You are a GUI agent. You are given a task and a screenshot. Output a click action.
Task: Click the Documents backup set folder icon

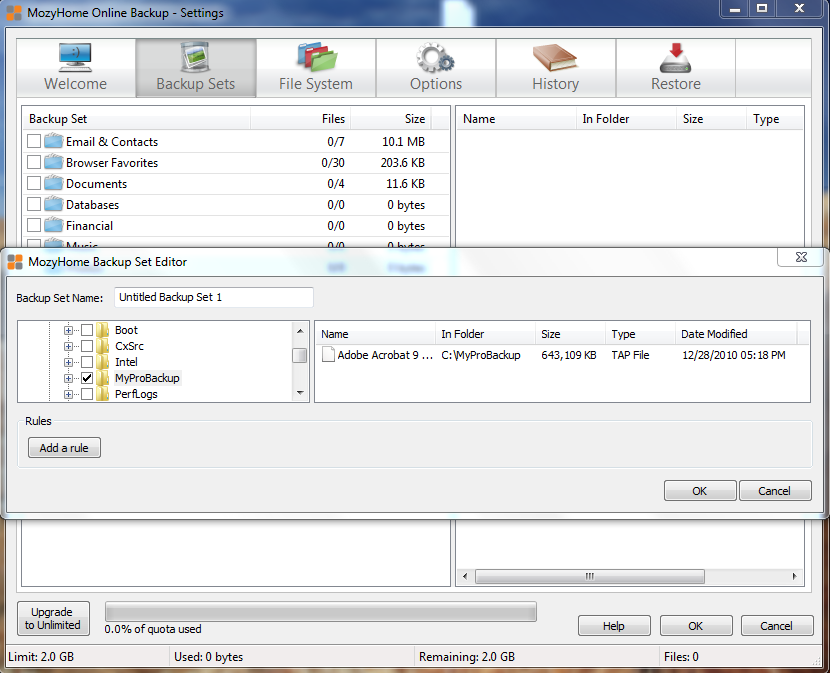click(x=53, y=183)
